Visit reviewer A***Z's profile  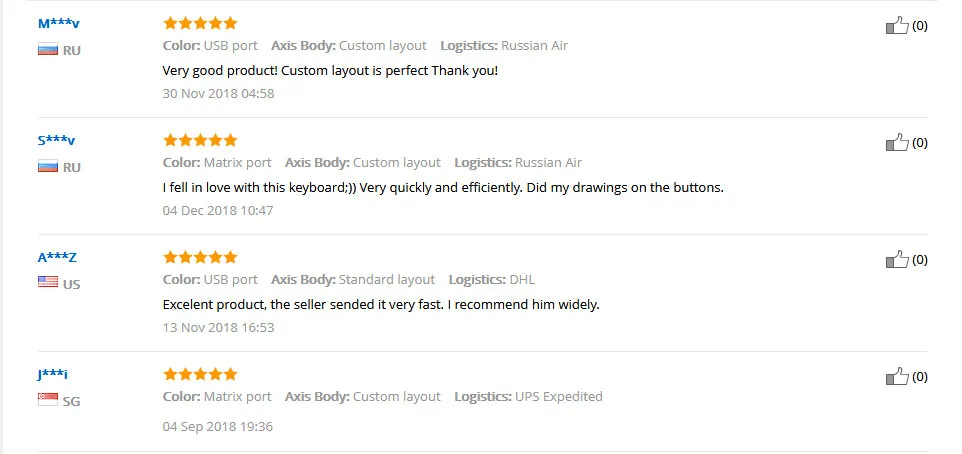click(57, 257)
